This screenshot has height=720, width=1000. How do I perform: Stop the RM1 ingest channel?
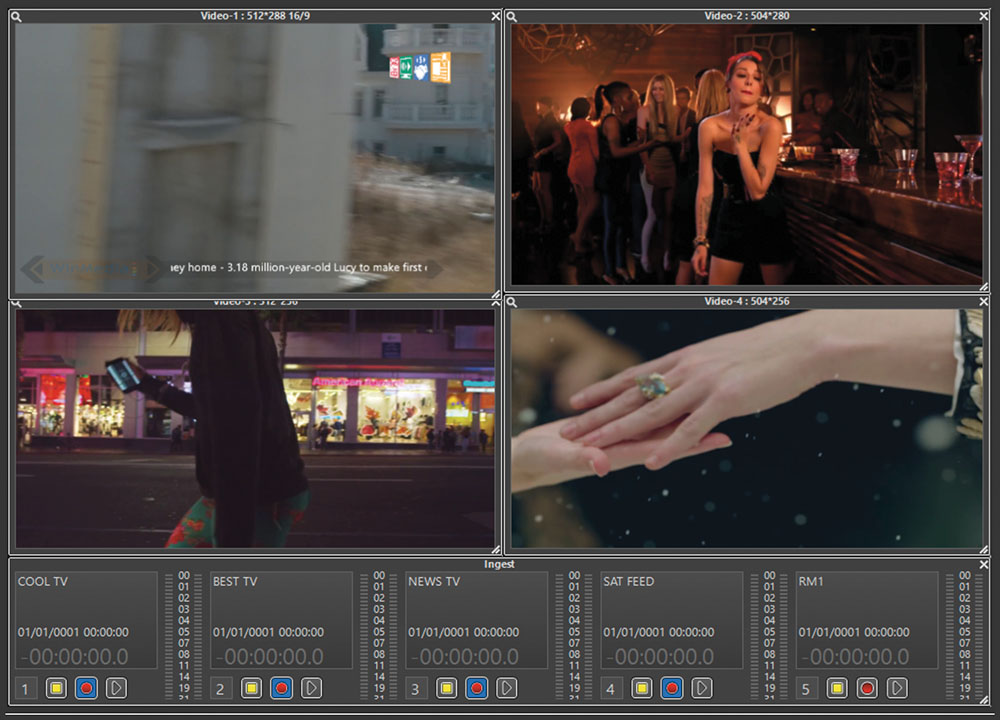(x=837, y=688)
